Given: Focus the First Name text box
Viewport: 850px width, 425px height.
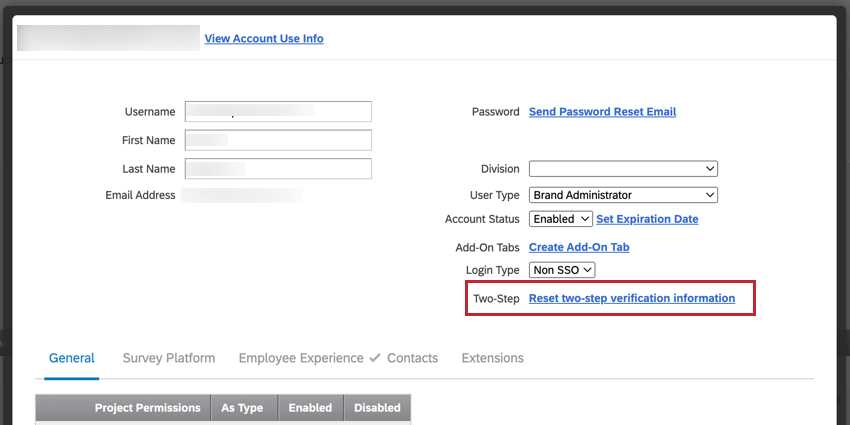Looking at the screenshot, I should coord(278,140).
